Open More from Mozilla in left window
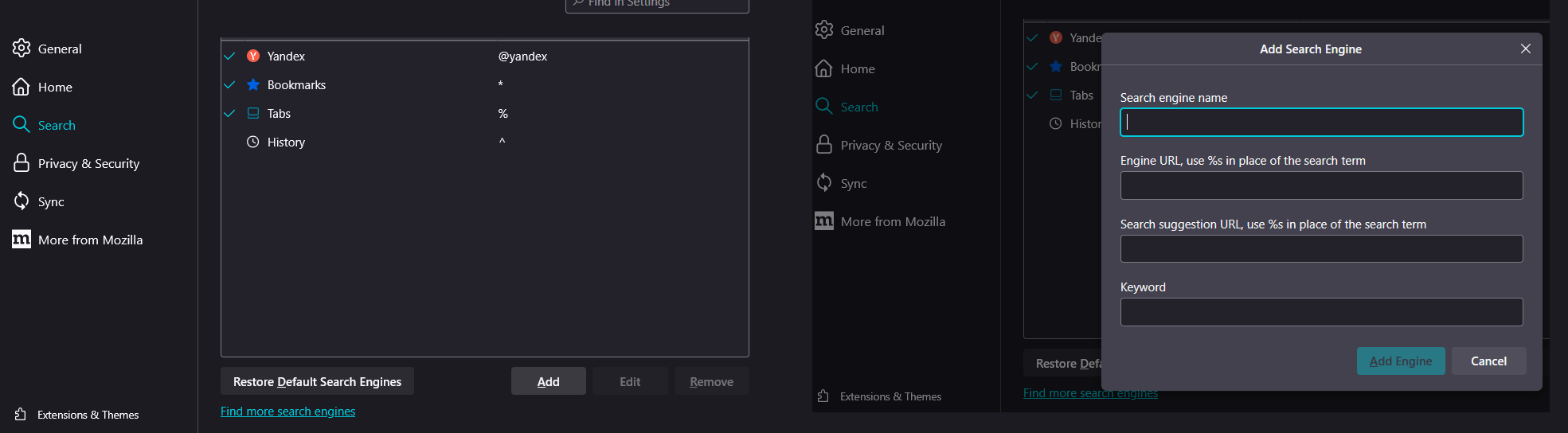The image size is (1568, 433). 90,240
